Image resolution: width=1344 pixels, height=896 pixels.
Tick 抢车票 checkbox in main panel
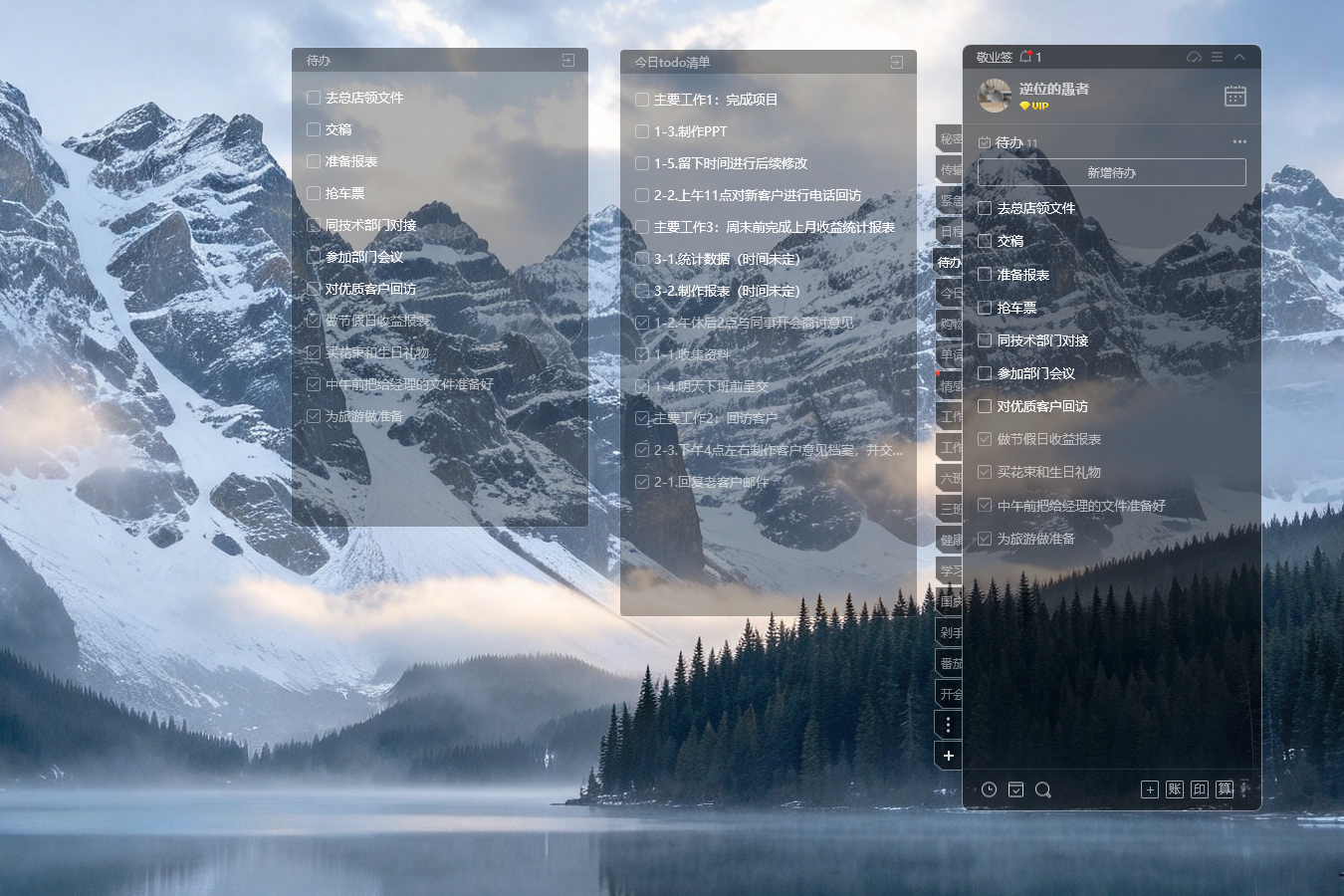tap(985, 308)
